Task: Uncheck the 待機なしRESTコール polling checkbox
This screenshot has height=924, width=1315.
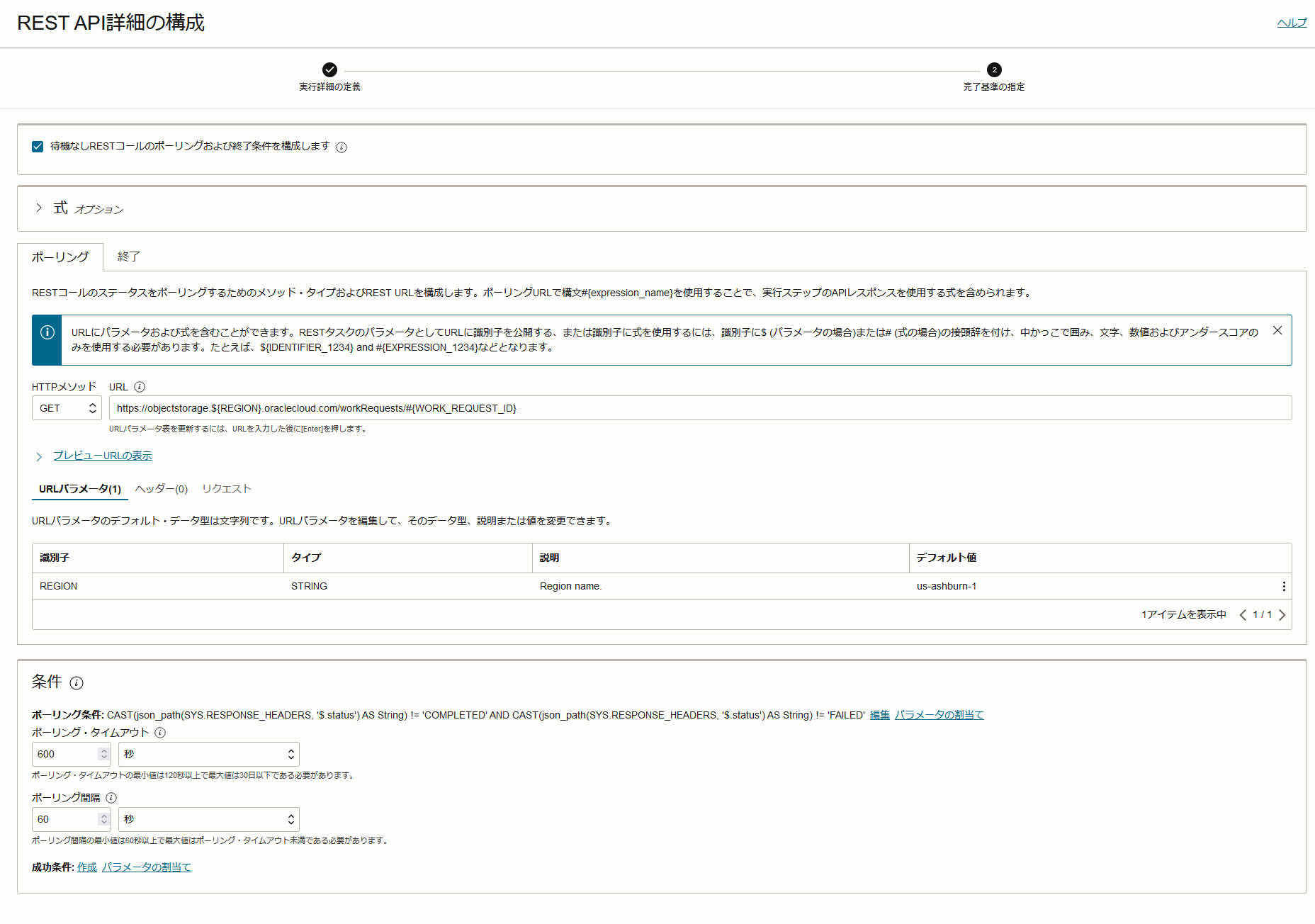Action: pos(38,147)
